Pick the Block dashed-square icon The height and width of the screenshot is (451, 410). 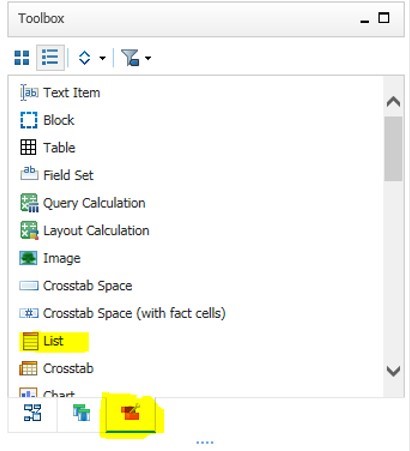(x=29, y=120)
